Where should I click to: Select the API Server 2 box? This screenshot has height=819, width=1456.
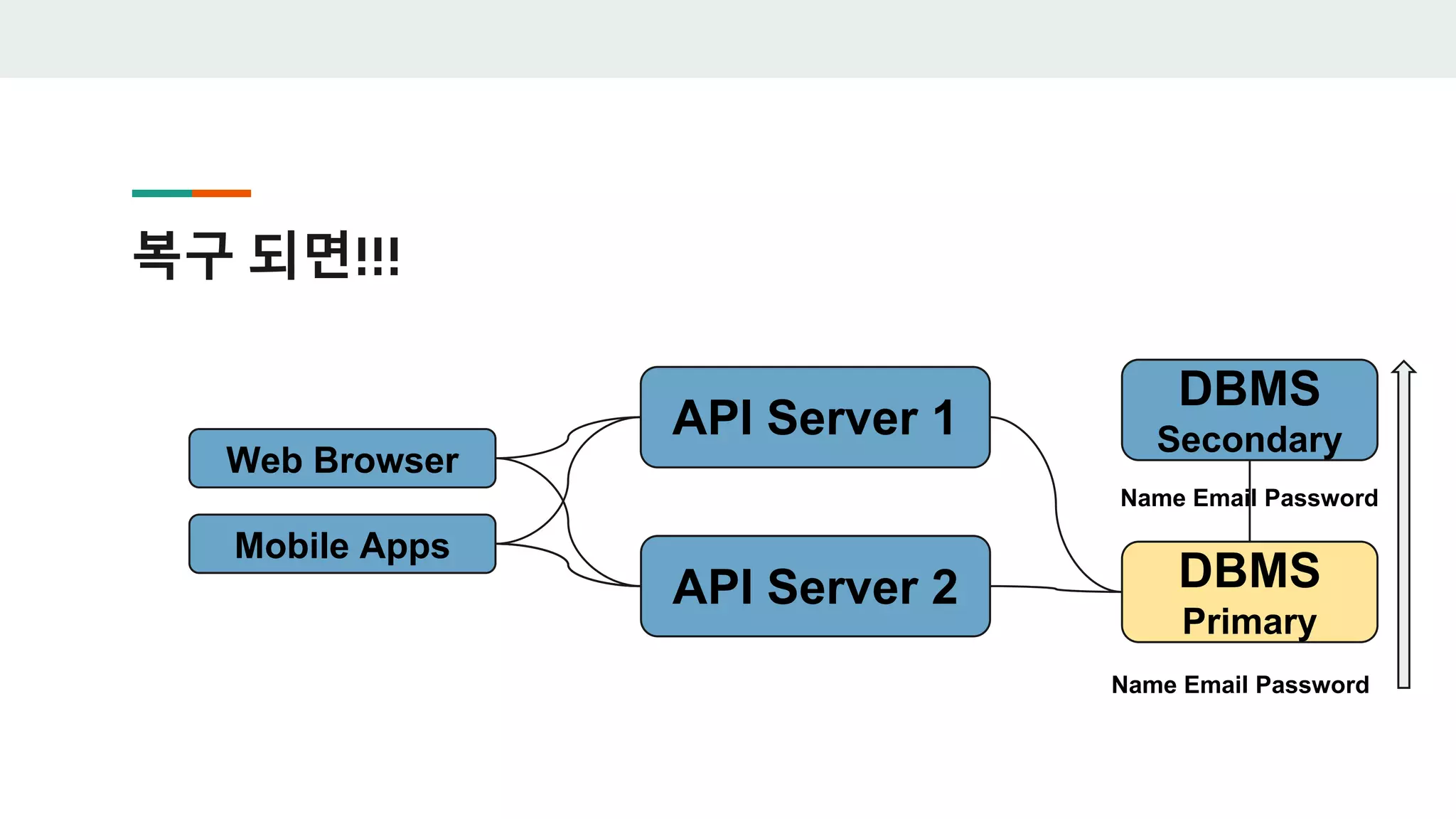coord(815,587)
